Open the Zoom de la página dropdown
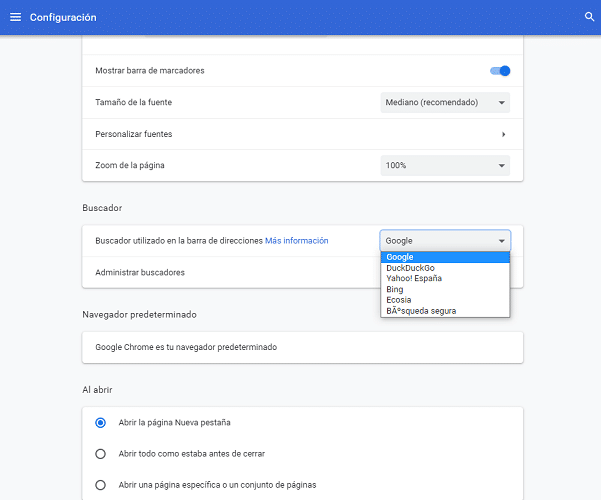 [445, 165]
